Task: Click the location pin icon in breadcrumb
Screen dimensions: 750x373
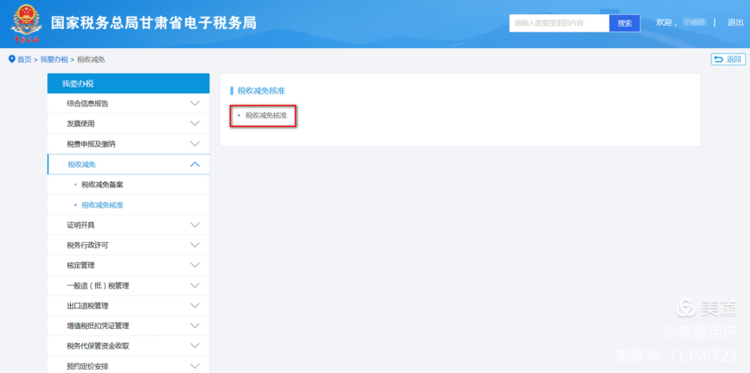Action: (x=12, y=59)
